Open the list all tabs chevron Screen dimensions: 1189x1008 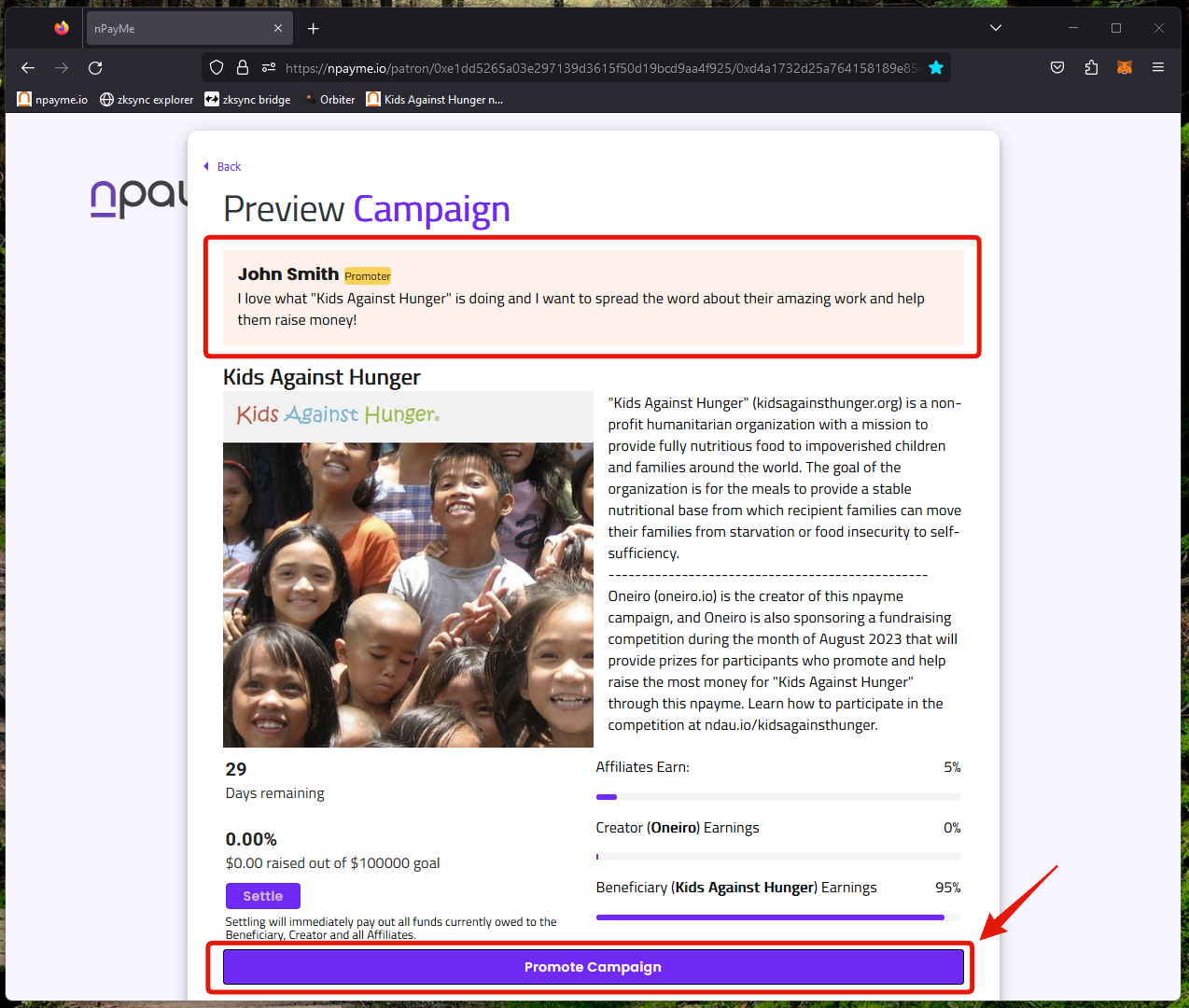click(996, 28)
